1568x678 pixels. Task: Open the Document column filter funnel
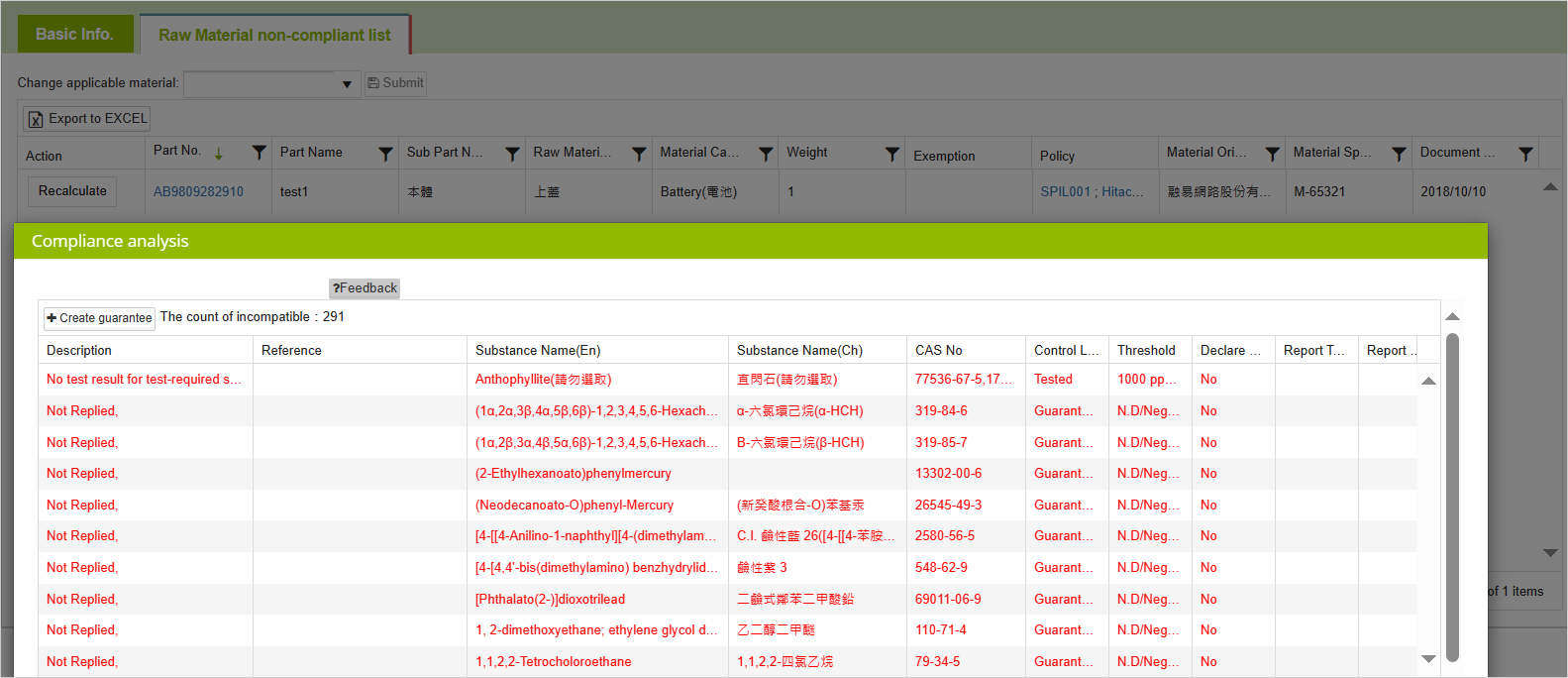coord(1525,154)
